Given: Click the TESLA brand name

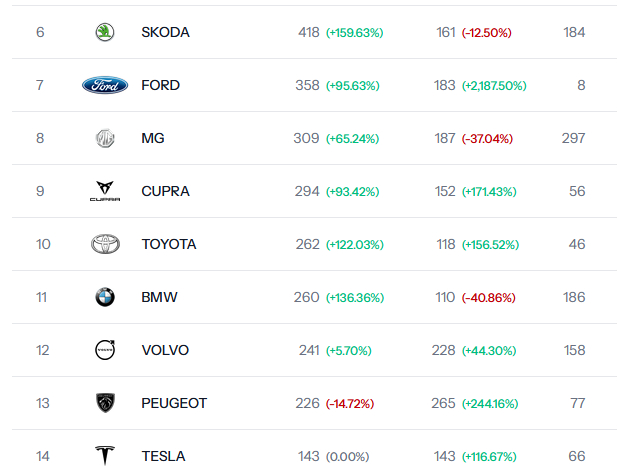Looking at the screenshot, I should tap(163, 456).
